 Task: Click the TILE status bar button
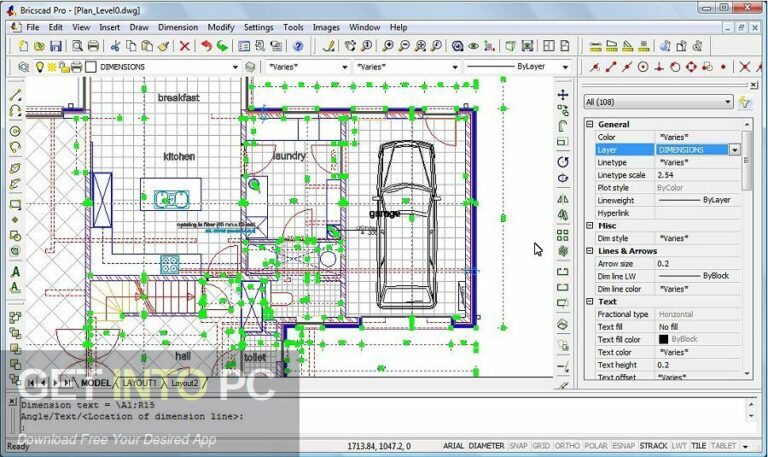(x=698, y=446)
